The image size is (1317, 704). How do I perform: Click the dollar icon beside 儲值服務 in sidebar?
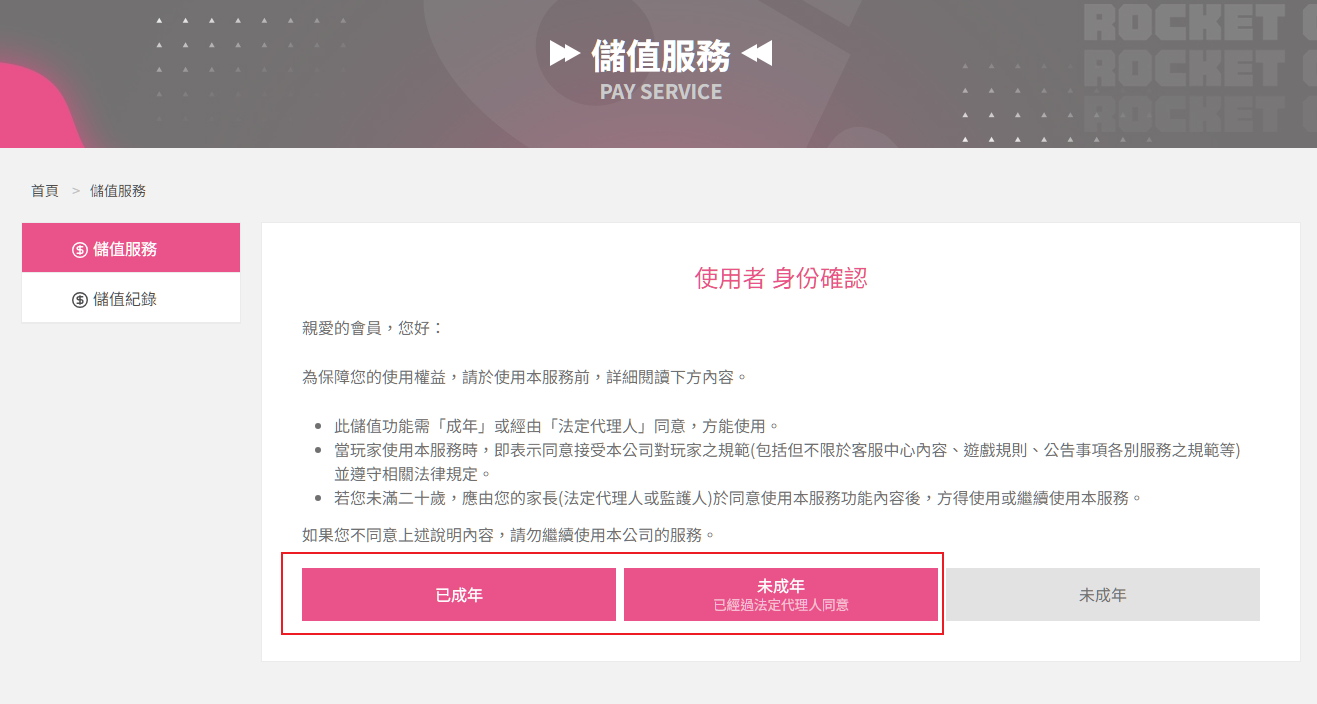coord(80,250)
